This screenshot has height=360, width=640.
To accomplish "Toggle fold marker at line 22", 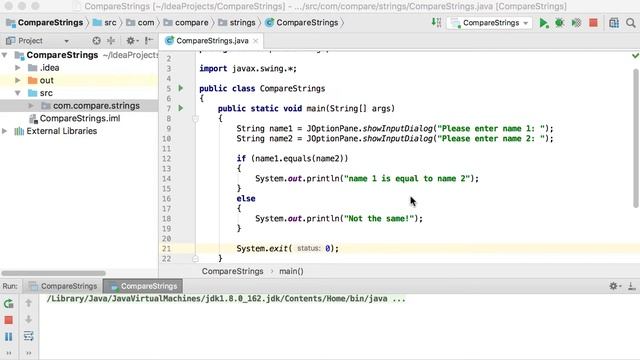I will coord(195,258).
